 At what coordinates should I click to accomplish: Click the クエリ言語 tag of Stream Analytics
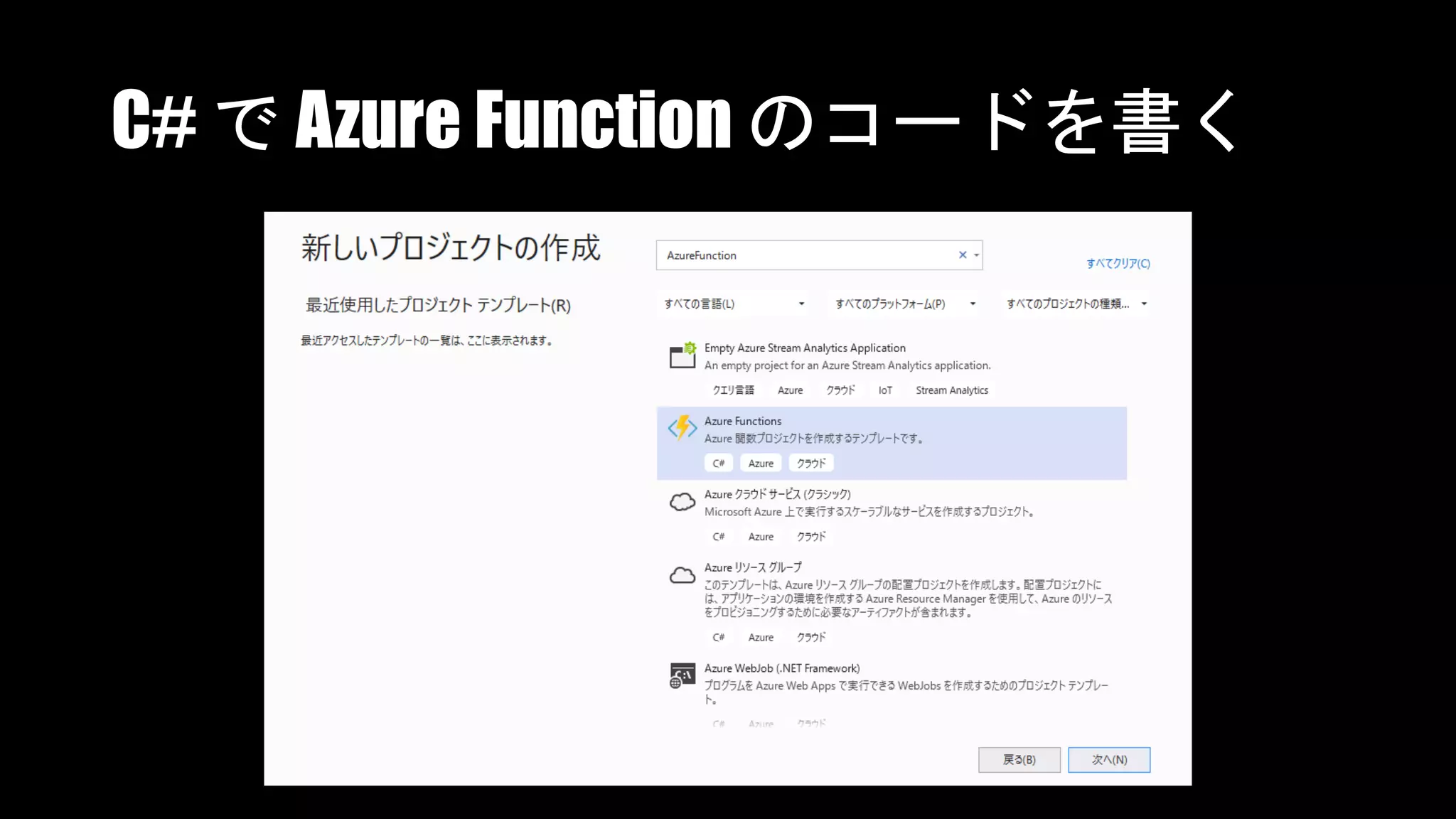(733, 390)
